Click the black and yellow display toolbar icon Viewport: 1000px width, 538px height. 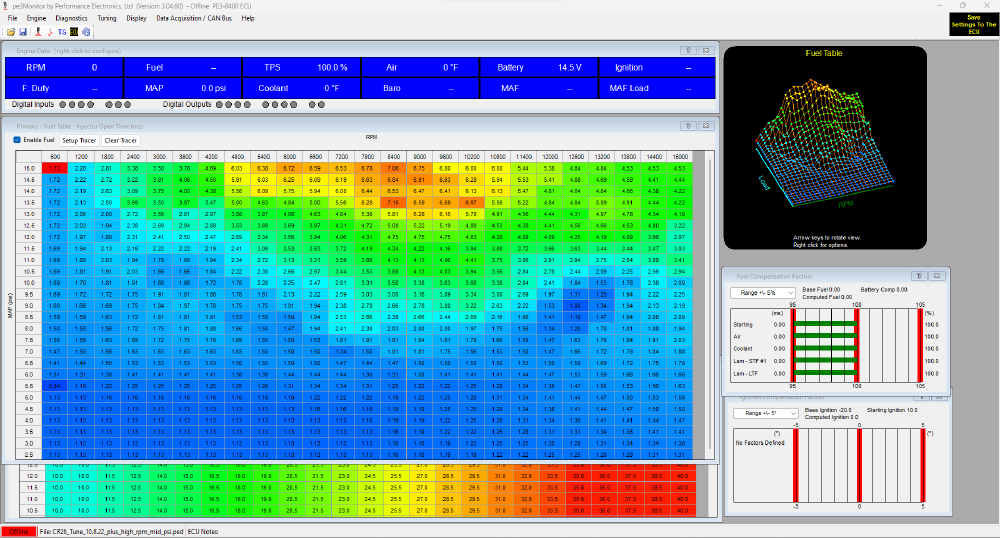point(75,32)
